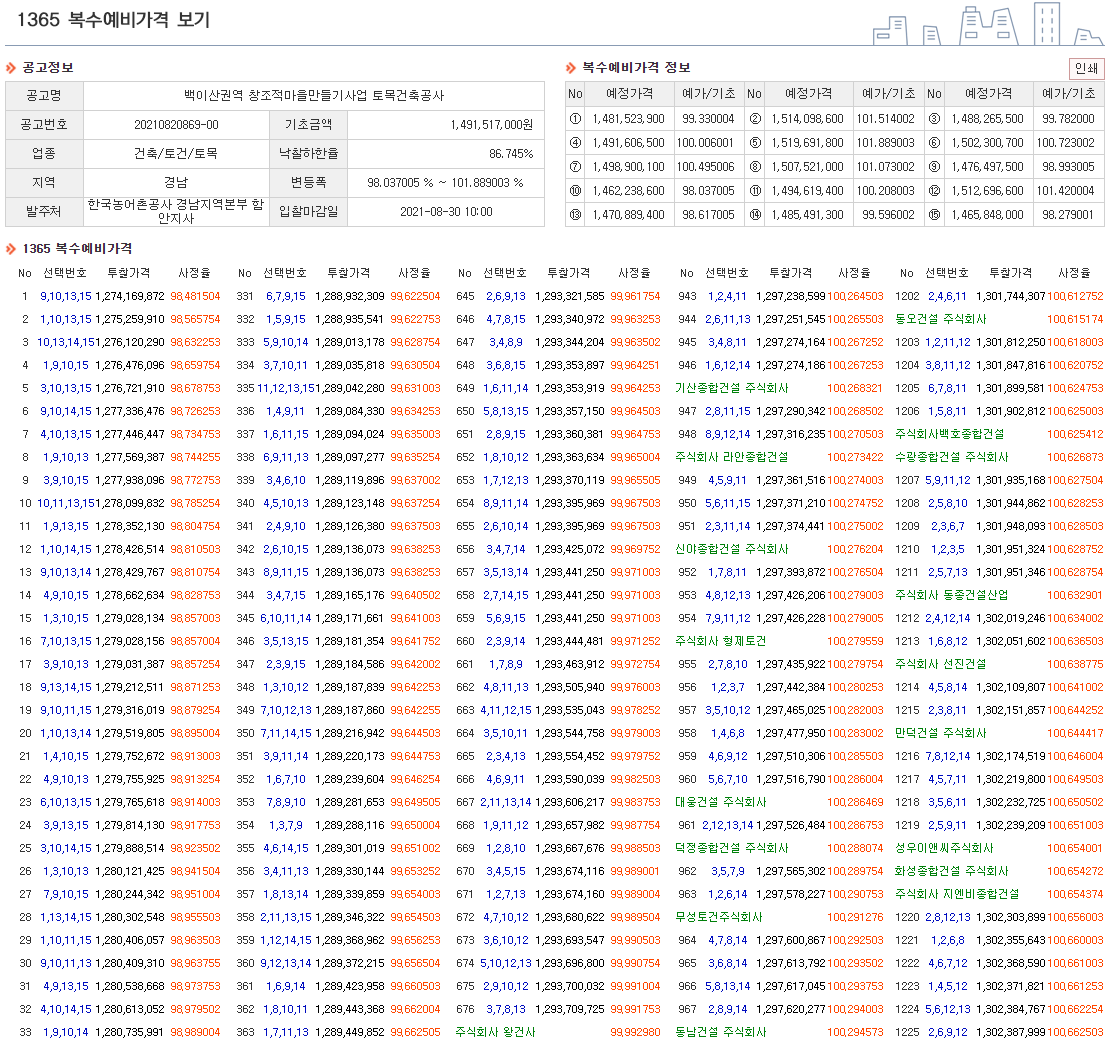The image size is (1111, 1044).
Task: Click rate 99.992980 next to 주식회사 왕건사
Action: coord(636,1033)
